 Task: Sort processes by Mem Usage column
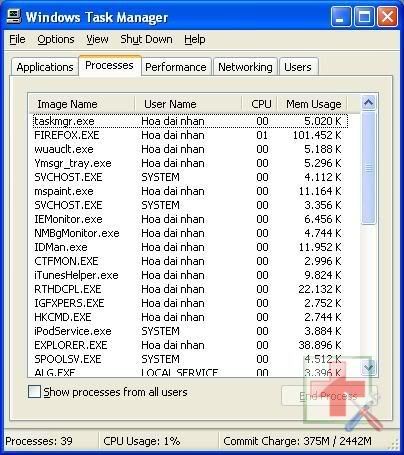click(x=313, y=104)
